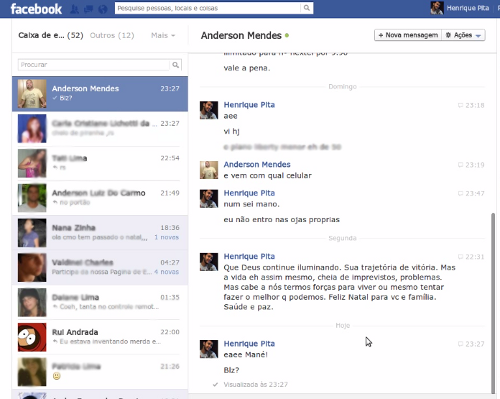The width and height of the screenshot is (500, 399).
Task: Click Henrique Pita name on 23:47 message
Action: [249, 193]
